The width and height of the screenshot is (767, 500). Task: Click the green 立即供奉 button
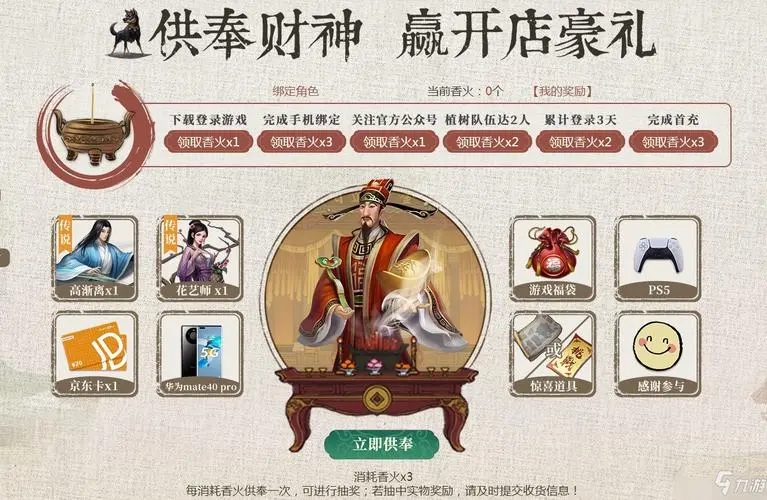point(382,444)
